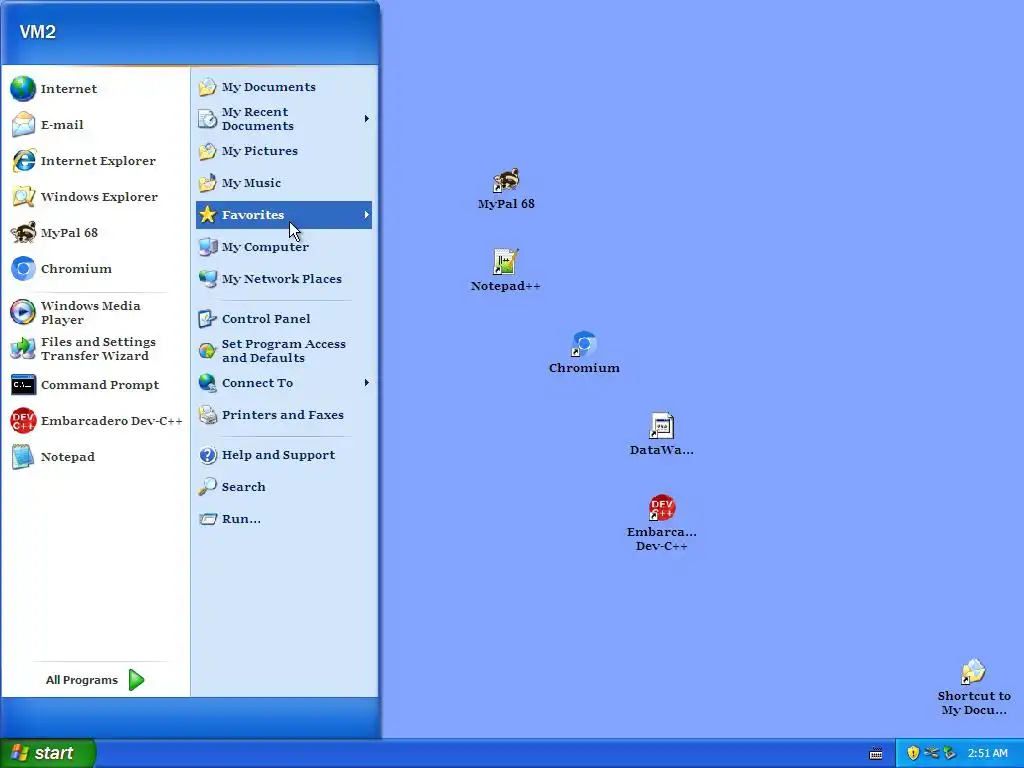Open Search from the Start menu
The width and height of the screenshot is (1024, 768).
(x=283, y=487)
